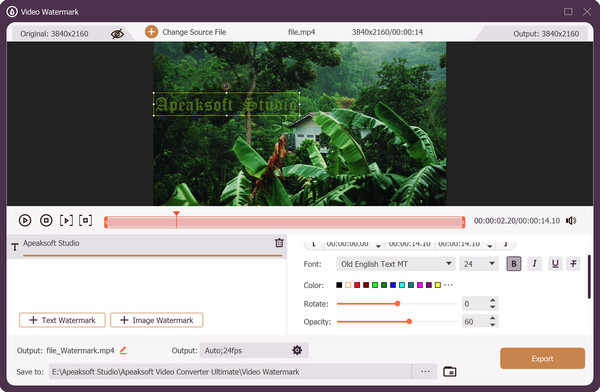Select the Apeaksoft Studio watermark in preview
The width and height of the screenshot is (600, 392).
227,104
